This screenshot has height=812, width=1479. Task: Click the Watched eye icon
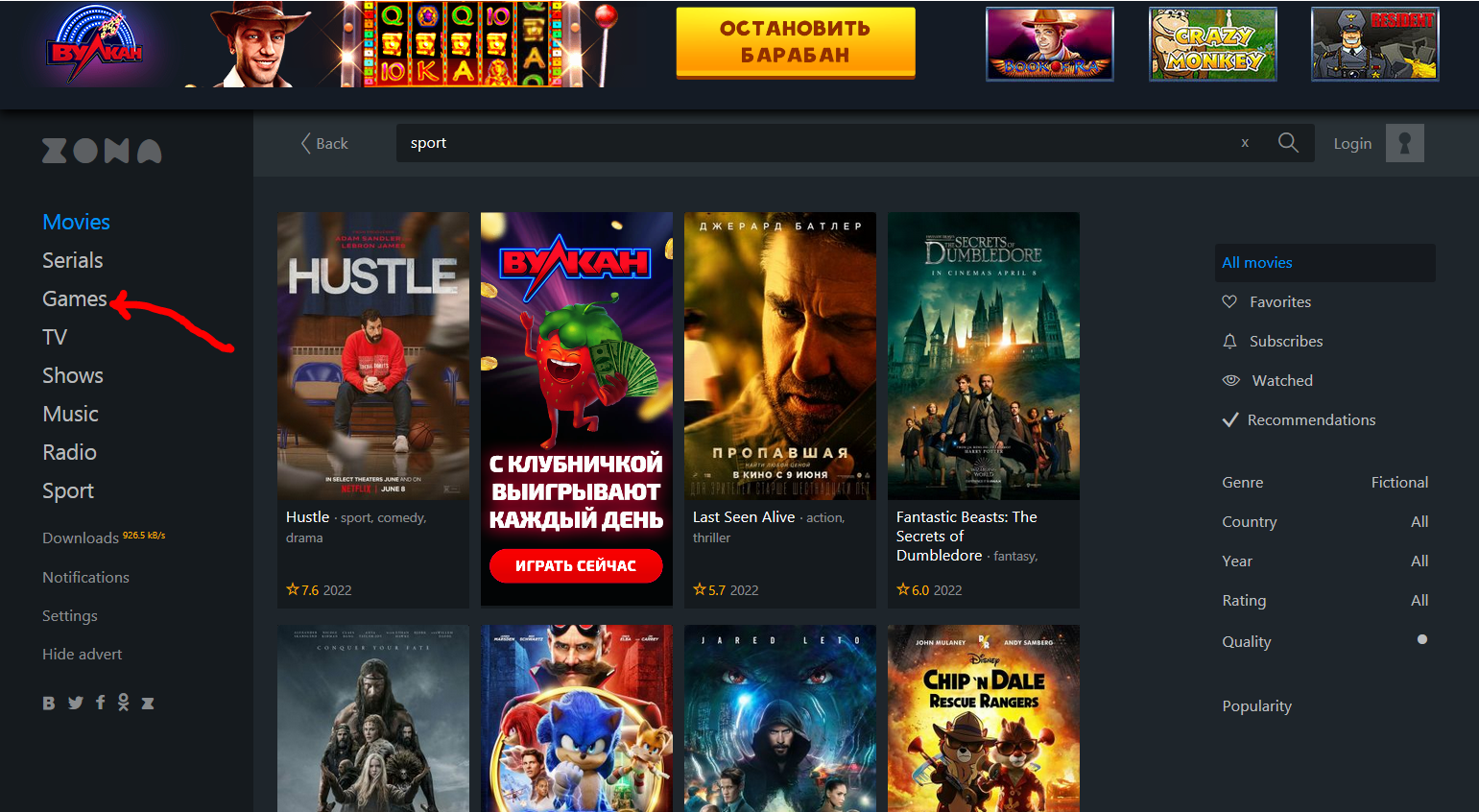[1230, 380]
